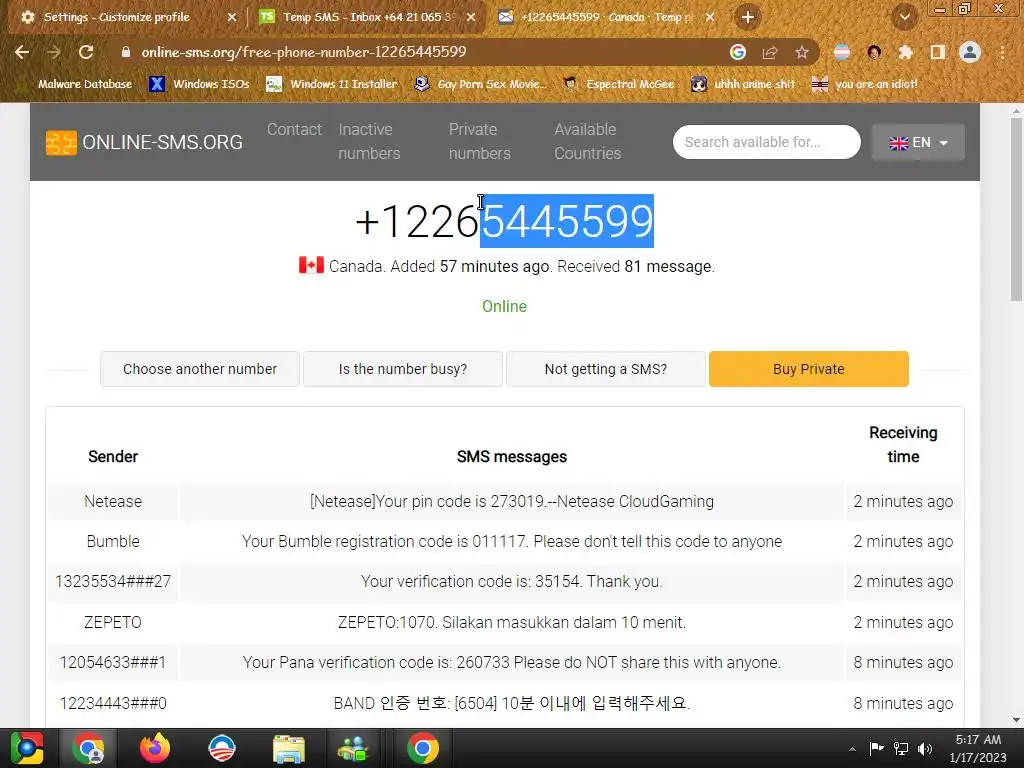Open the Chrome profile avatar
Image resolution: width=1024 pixels, height=768 pixels.
(x=970, y=52)
